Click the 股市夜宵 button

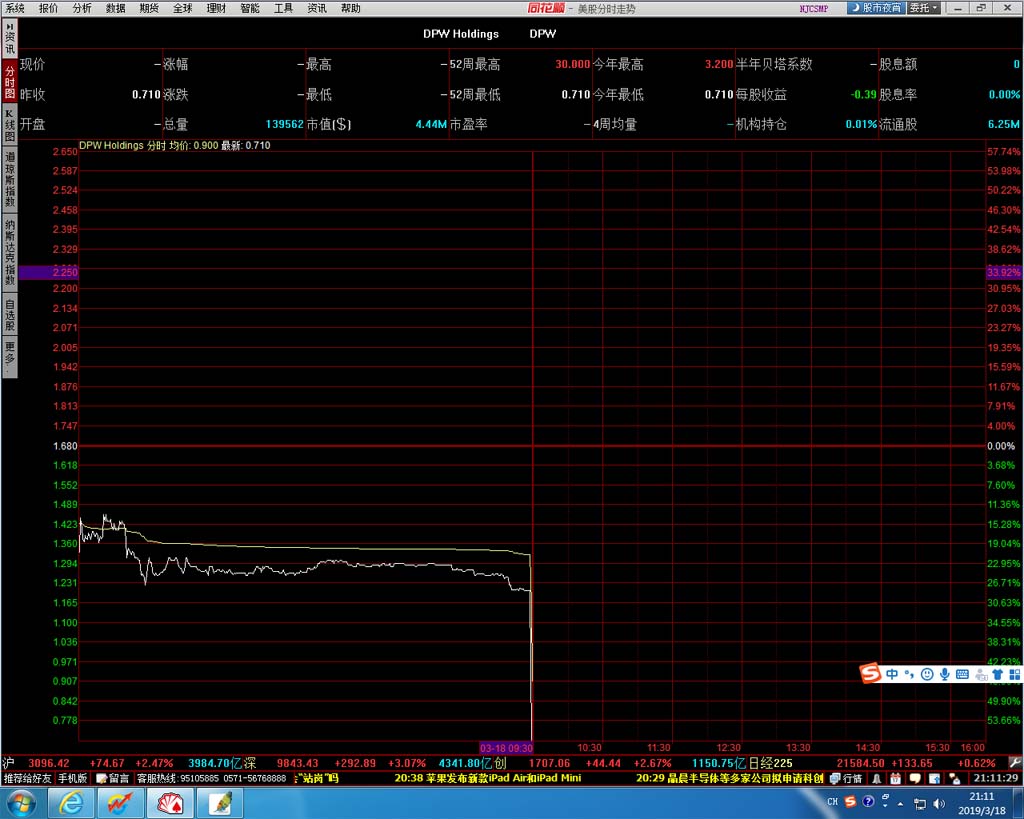pyautogui.click(x=876, y=8)
